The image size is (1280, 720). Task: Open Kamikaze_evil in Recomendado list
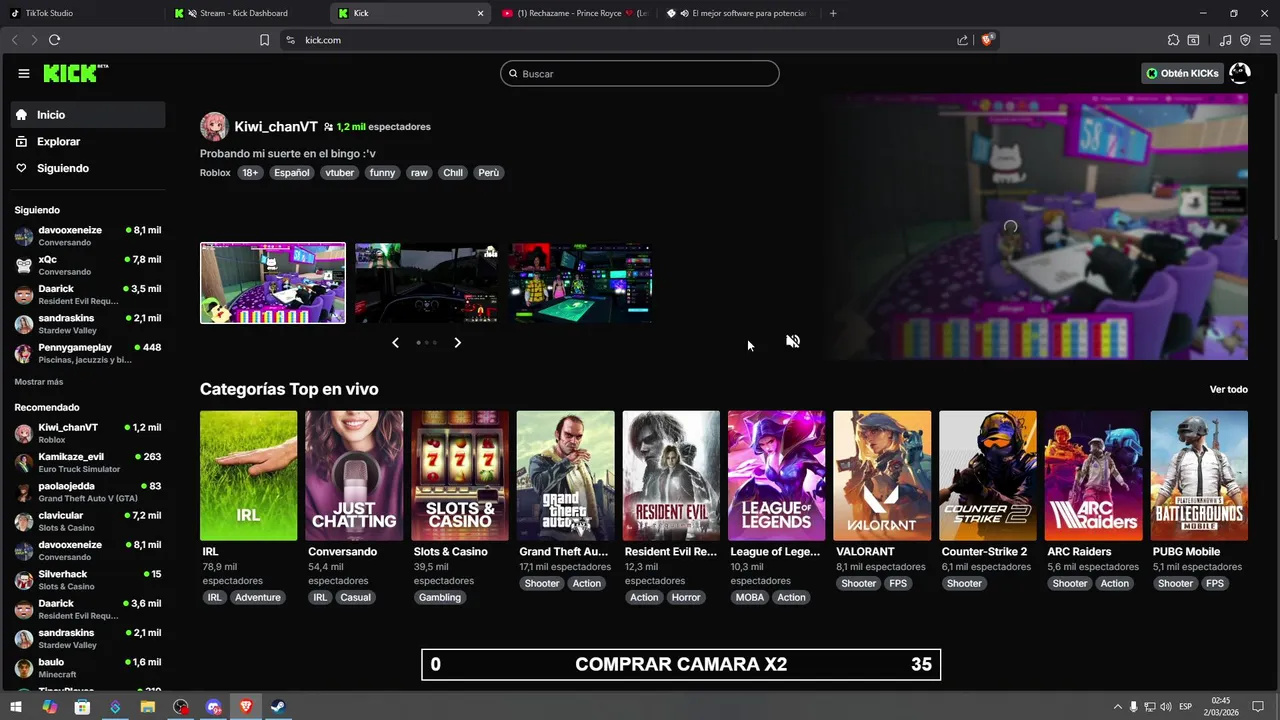pos(88,463)
